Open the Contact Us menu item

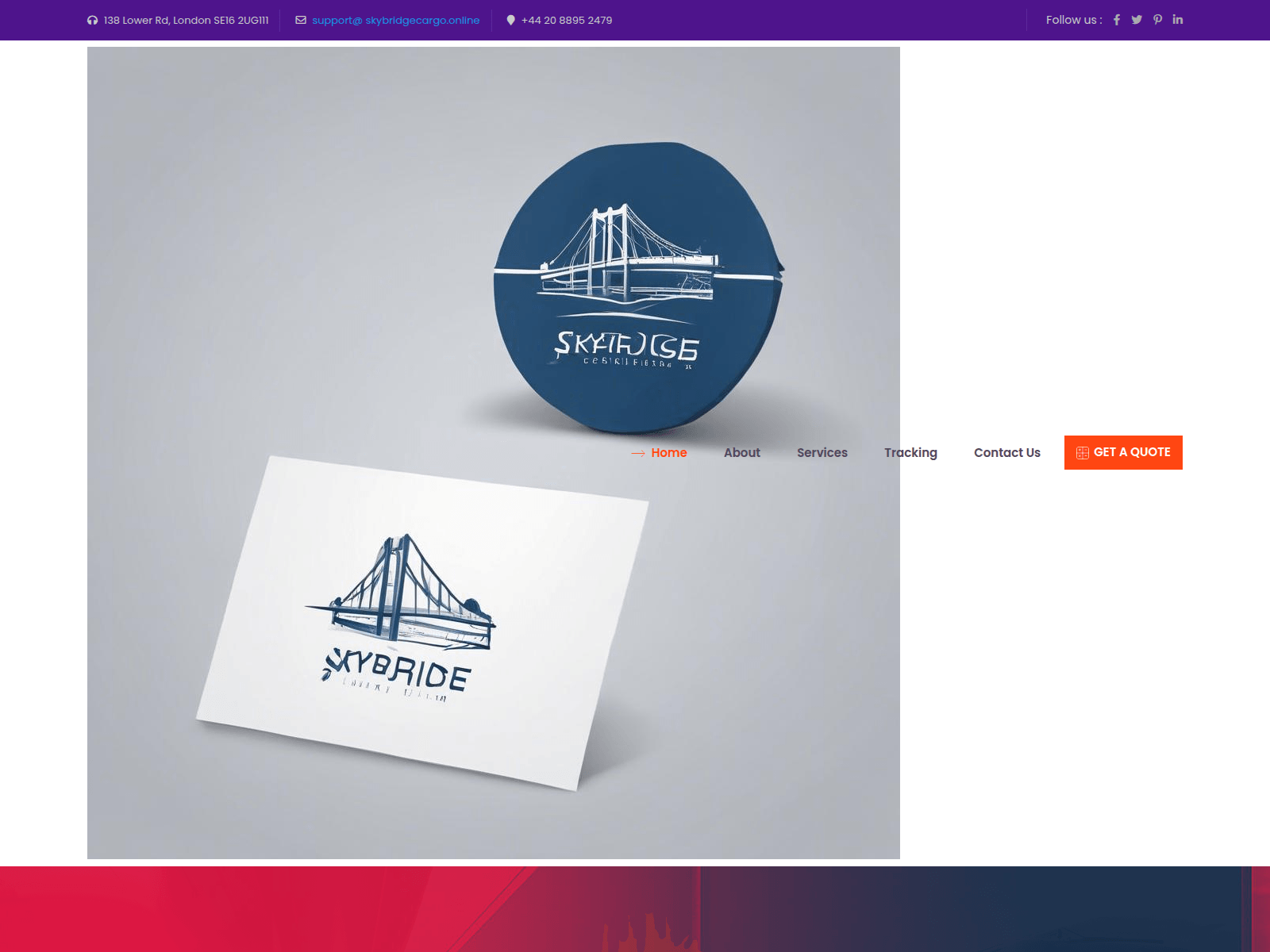[x=1007, y=453]
